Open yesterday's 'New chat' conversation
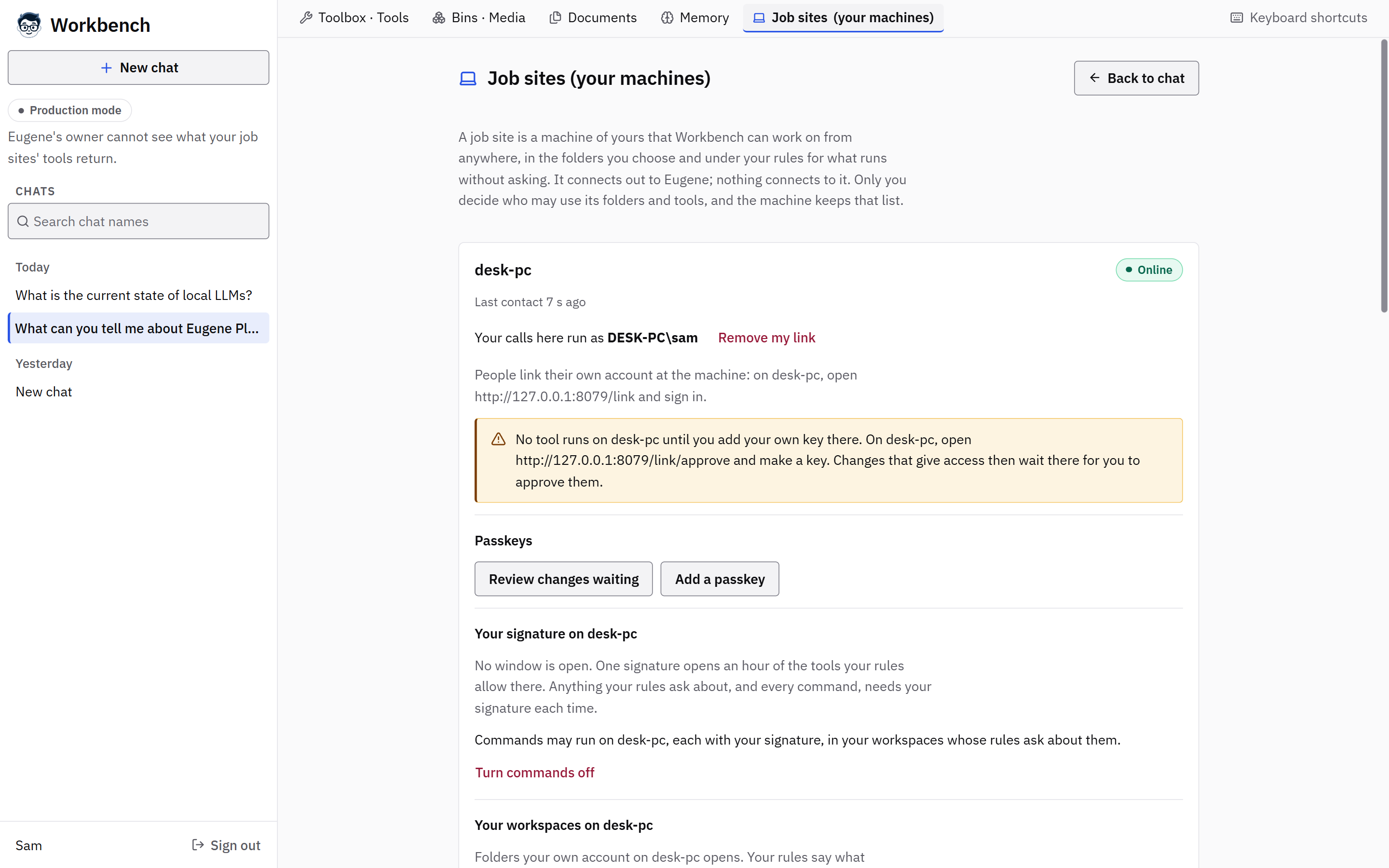The width and height of the screenshot is (1389, 868). tap(138, 392)
